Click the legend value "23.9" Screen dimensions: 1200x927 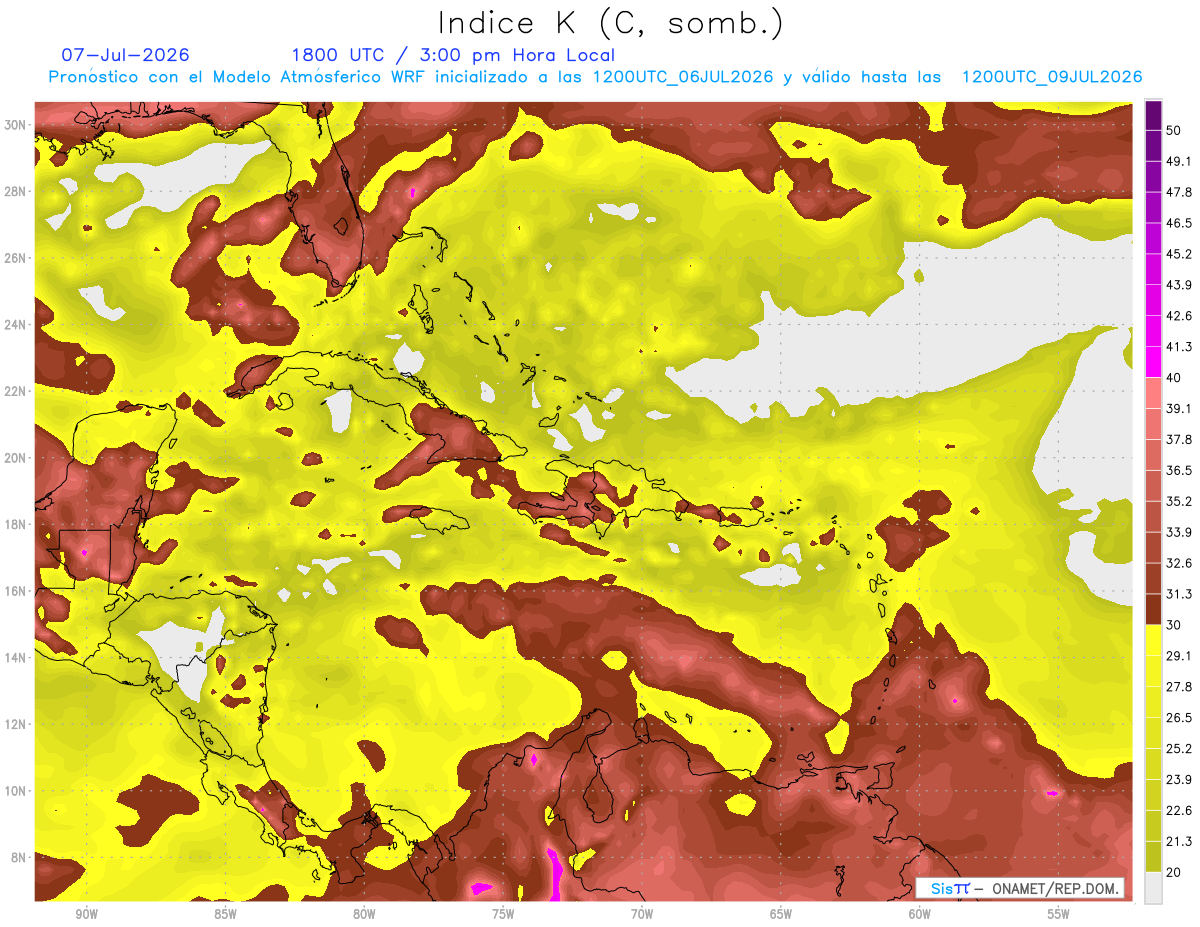[1179, 779]
